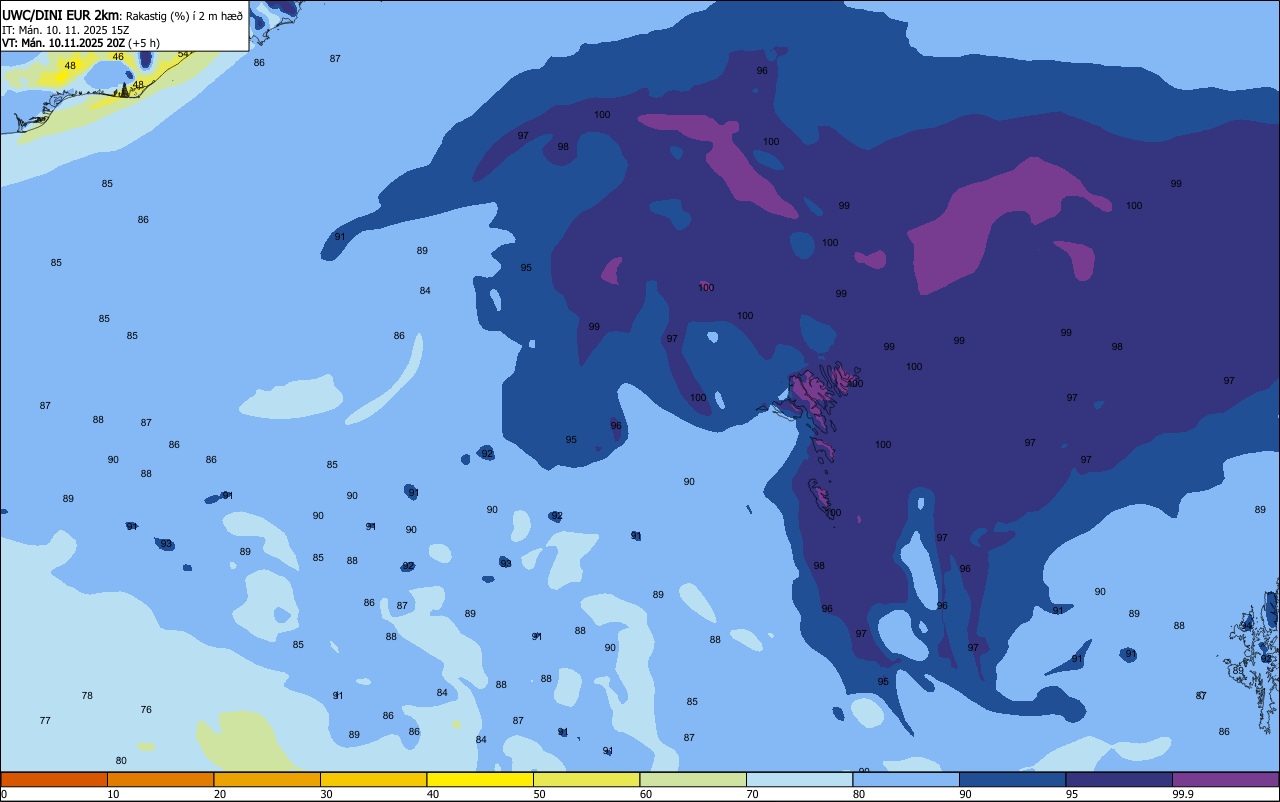Image resolution: width=1280 pixels, height=802 pixels.
Task: Click the light blue 80–90 legend swatch
Action: 906,779
